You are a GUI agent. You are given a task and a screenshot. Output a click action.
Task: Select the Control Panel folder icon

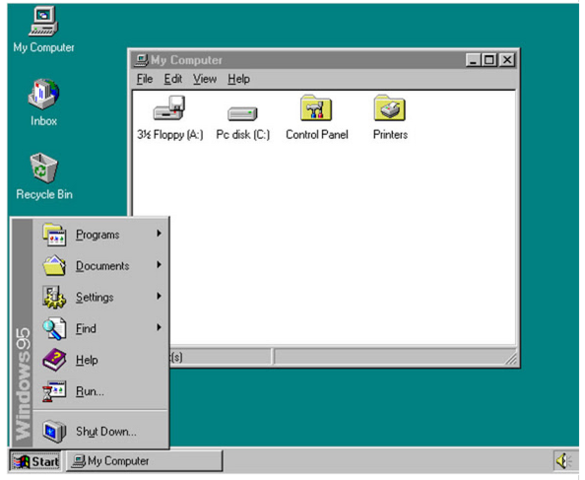[316, 108]
